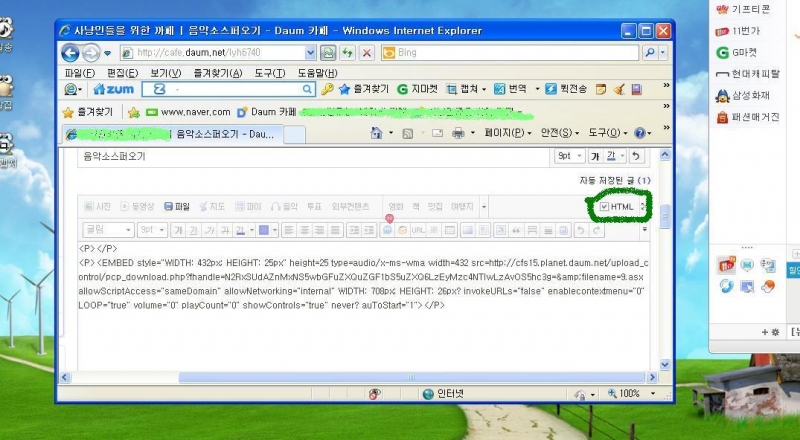The image size is (800, 440).
Task: Open the 11번가 shortcut in sidebar
Action: pos(745,30)
